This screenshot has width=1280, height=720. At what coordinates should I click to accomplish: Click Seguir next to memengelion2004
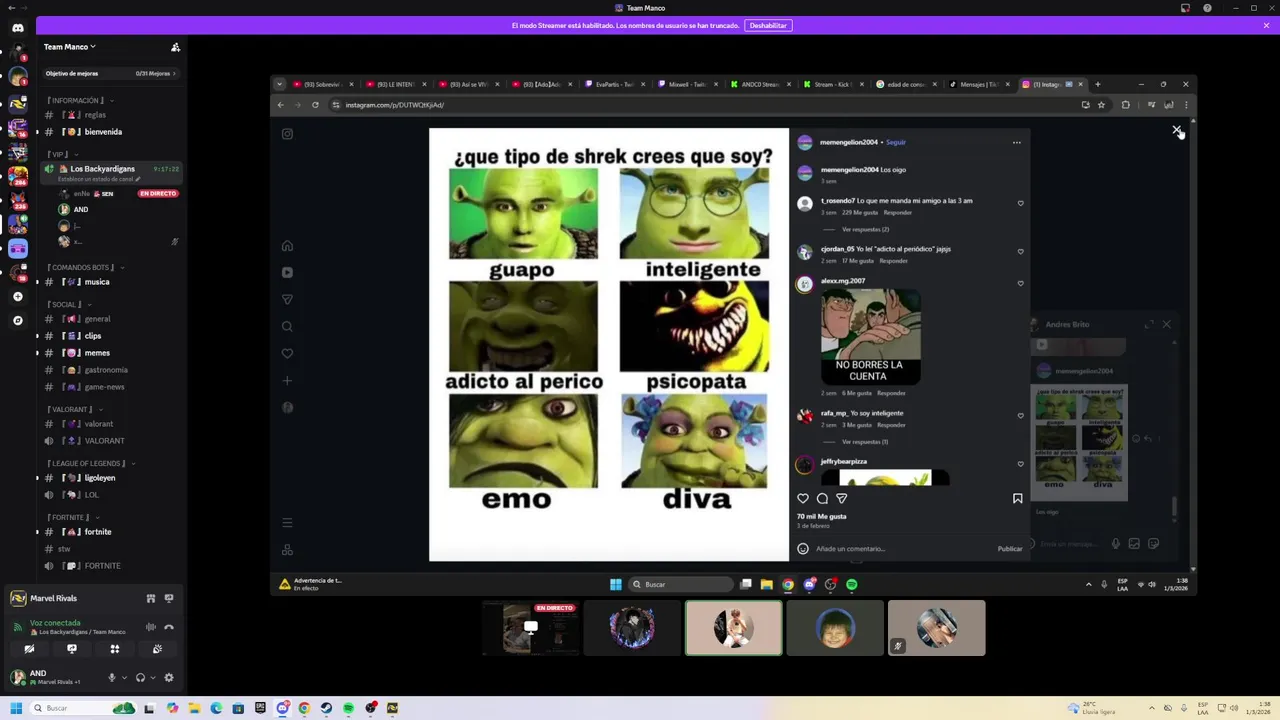(x=896, y=142)
